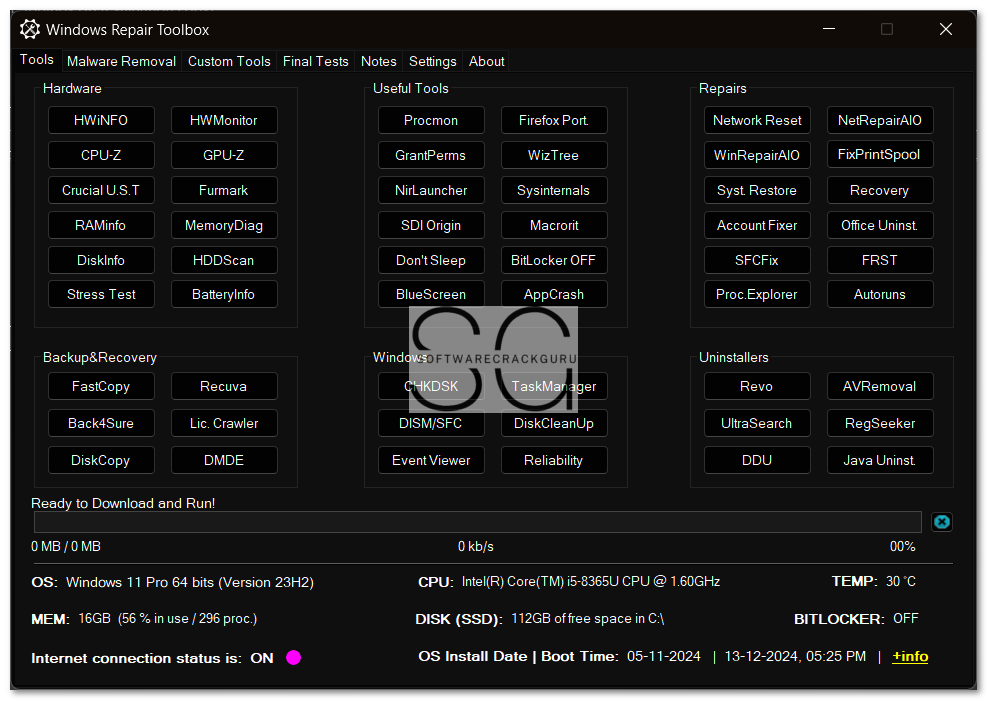988x701 pixels.
Task: Start the CPU-Z tool
Action: 101,155
